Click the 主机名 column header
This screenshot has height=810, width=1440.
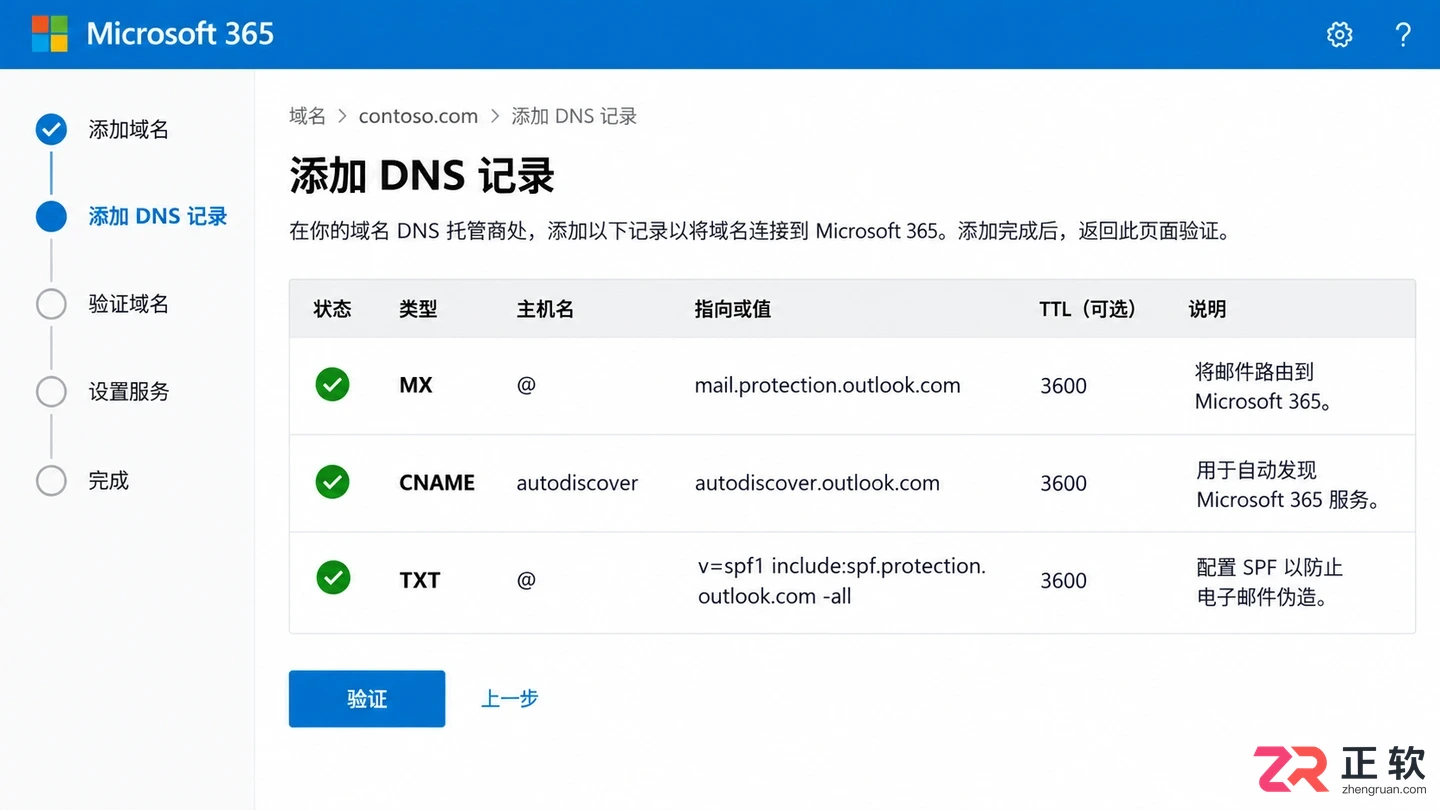(545, 309)
